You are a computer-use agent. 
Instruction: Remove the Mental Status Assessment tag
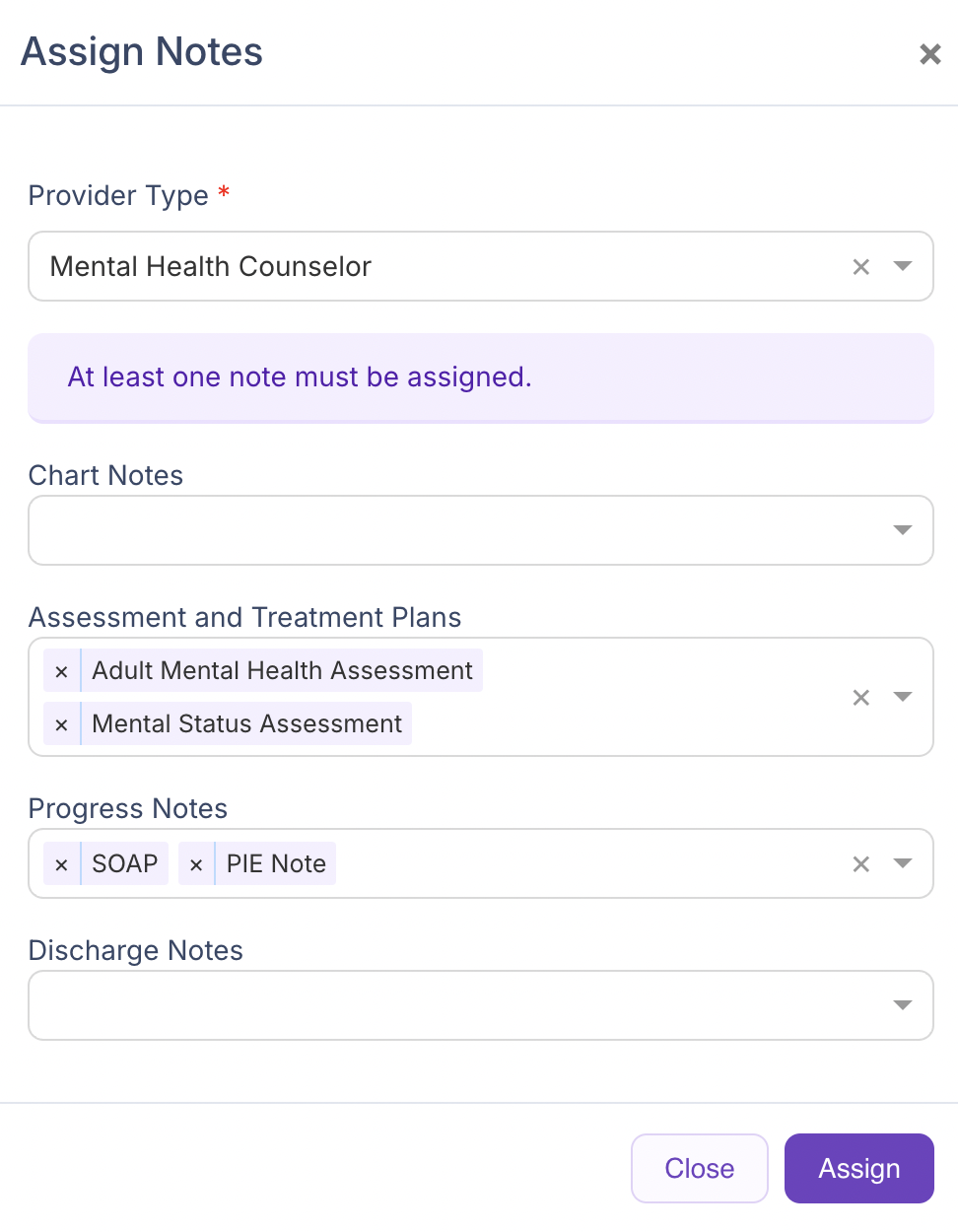[61, 723]
